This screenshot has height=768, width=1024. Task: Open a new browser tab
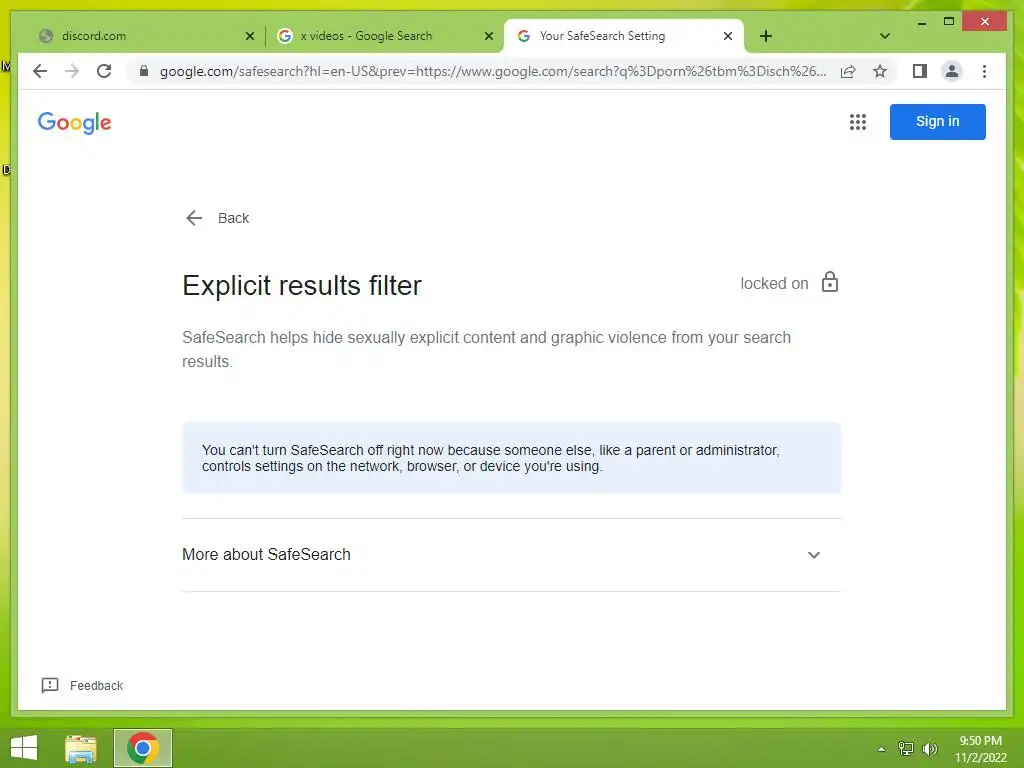pos(766,36)
